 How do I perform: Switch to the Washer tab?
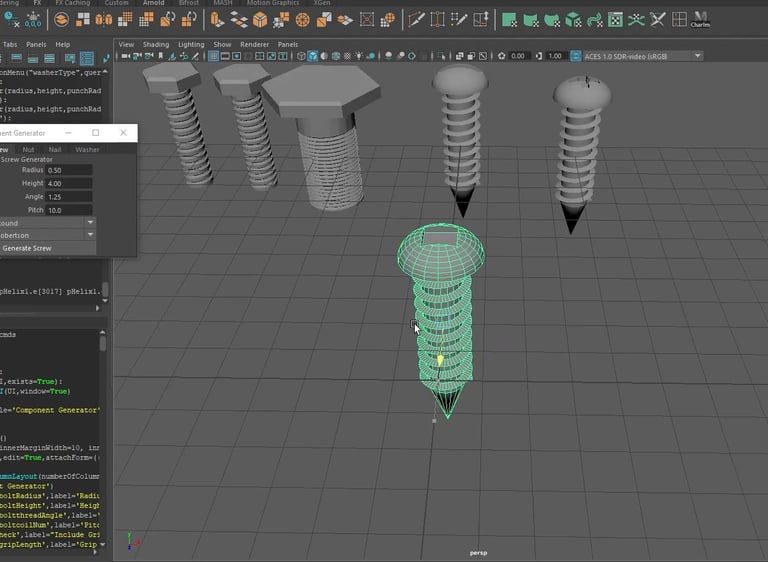[87, 149]
